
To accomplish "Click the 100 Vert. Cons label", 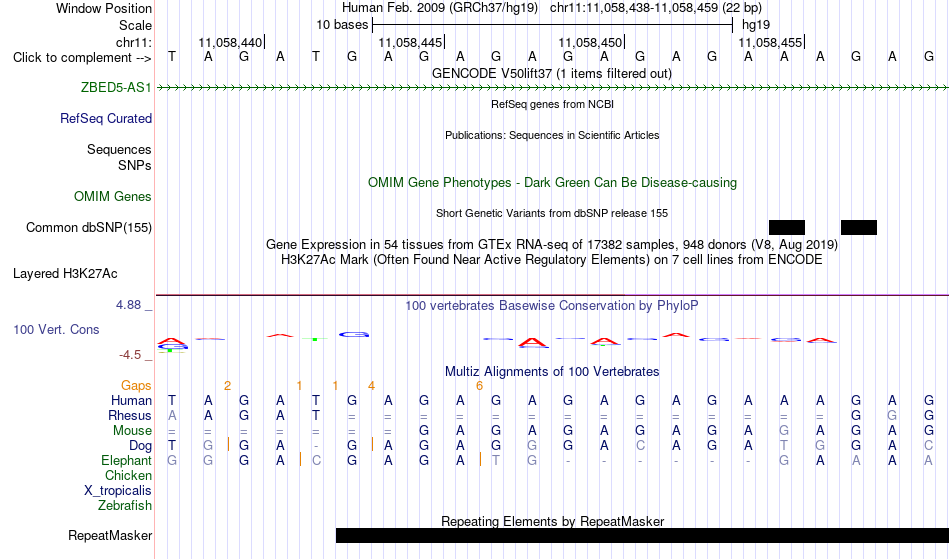I will click(56, 329).
